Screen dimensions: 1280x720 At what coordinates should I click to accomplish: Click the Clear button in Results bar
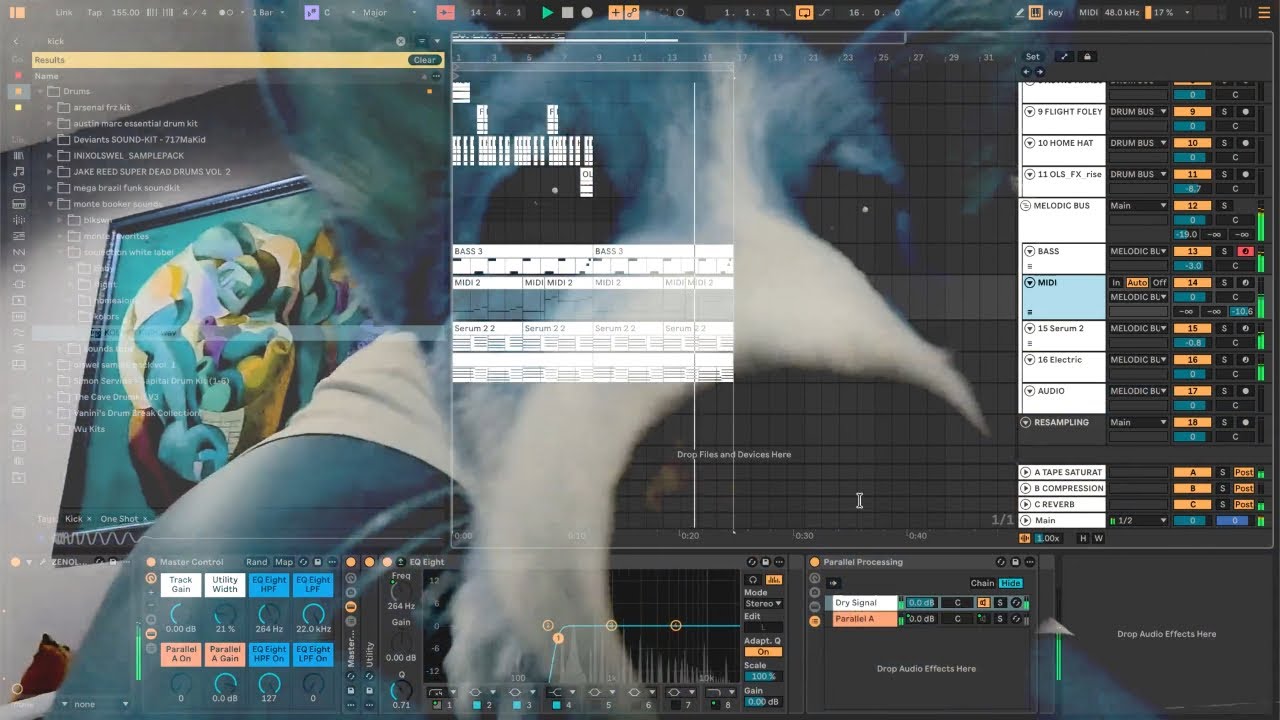point(425,60)
